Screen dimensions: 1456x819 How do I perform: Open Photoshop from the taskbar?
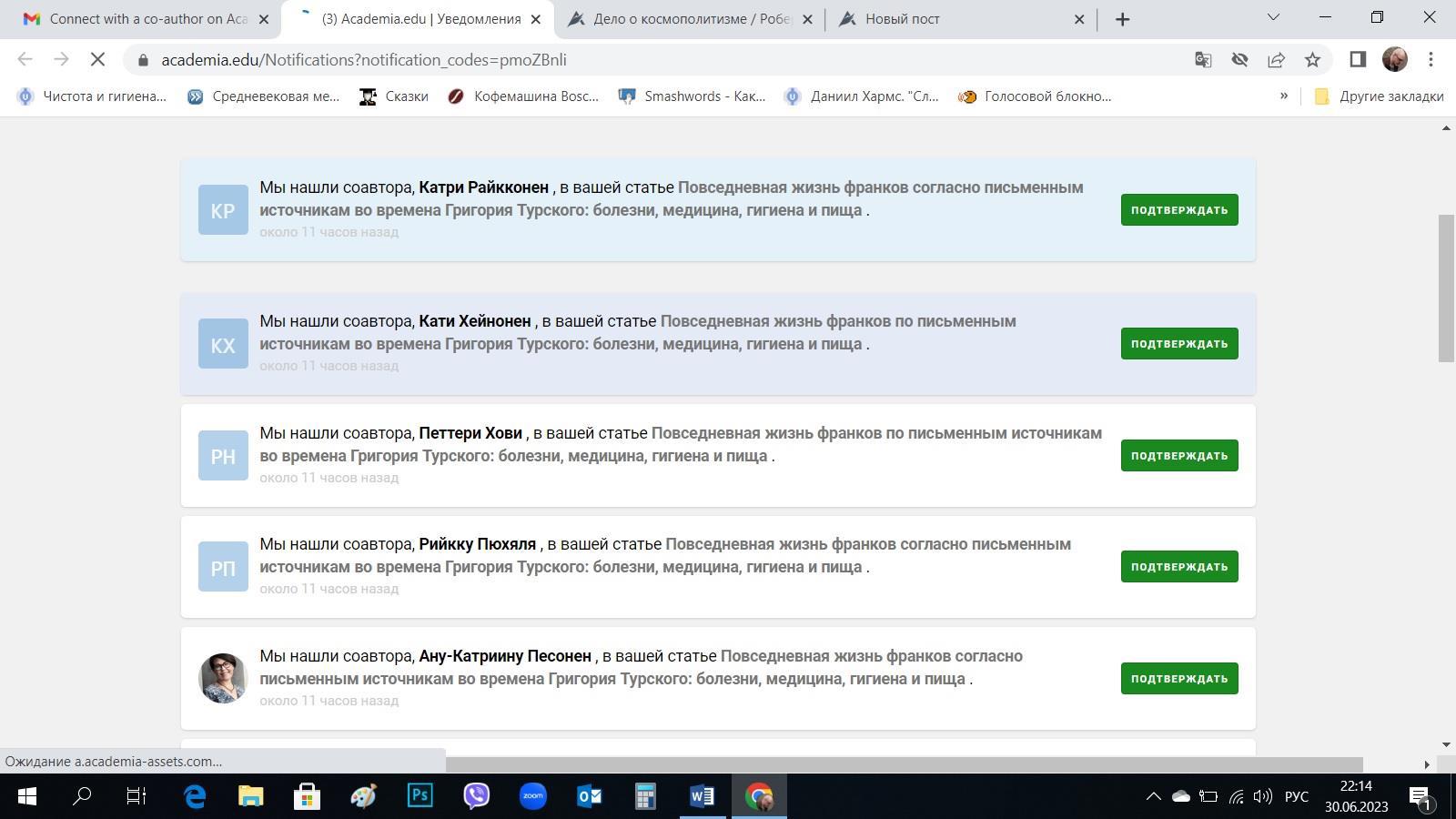(420, 796)
